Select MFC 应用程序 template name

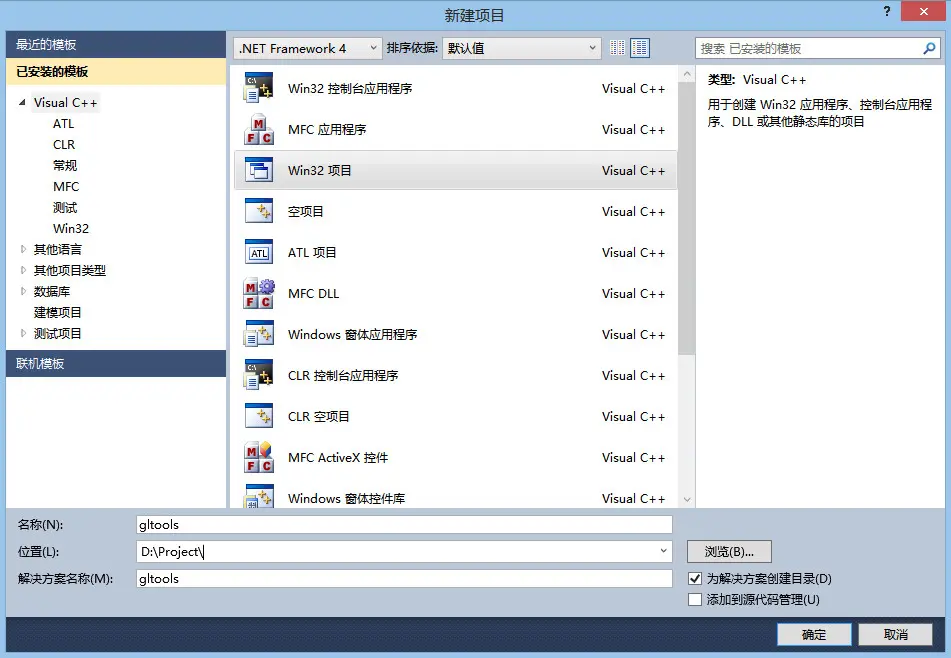click(327, 130)
